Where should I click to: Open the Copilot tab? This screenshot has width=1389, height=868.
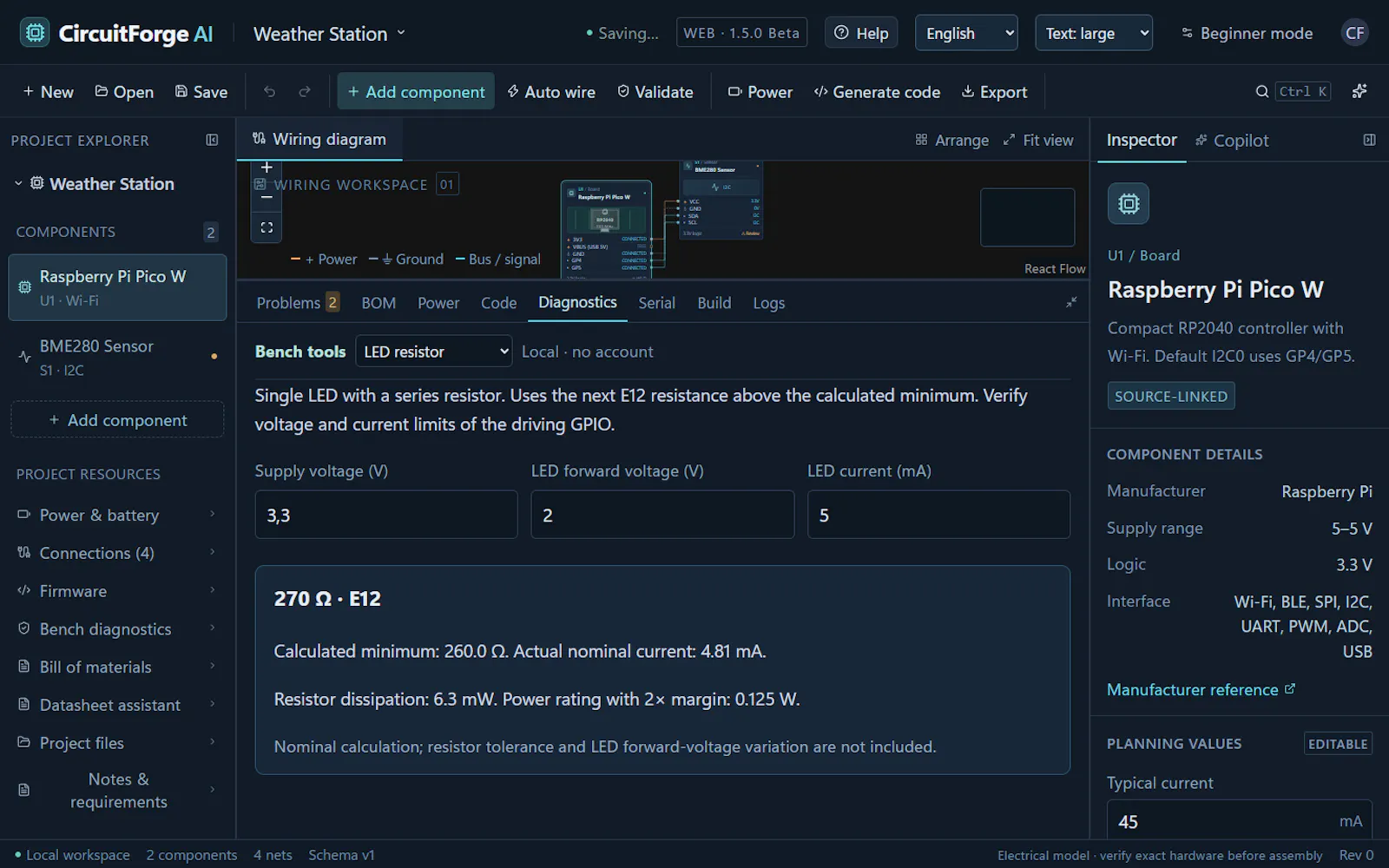coord(1232,141)
